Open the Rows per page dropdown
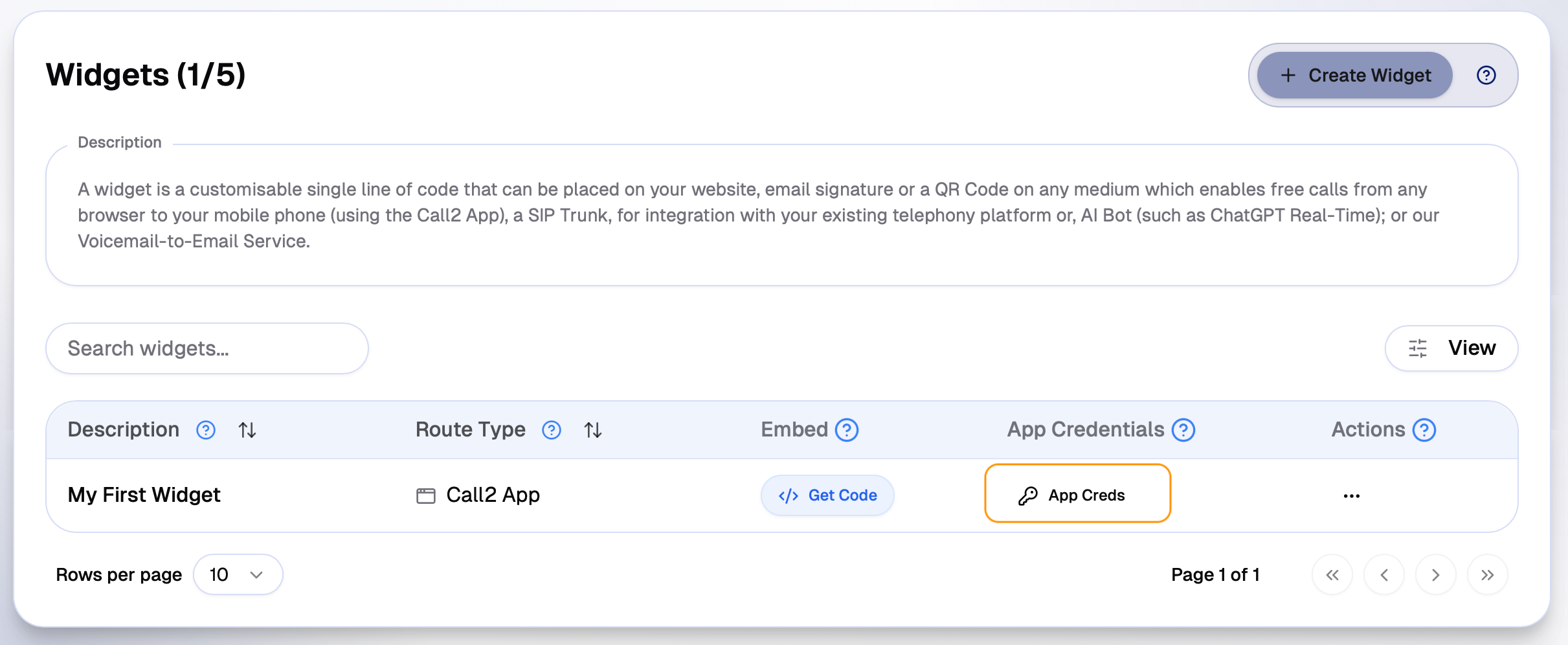 [238, 574]
